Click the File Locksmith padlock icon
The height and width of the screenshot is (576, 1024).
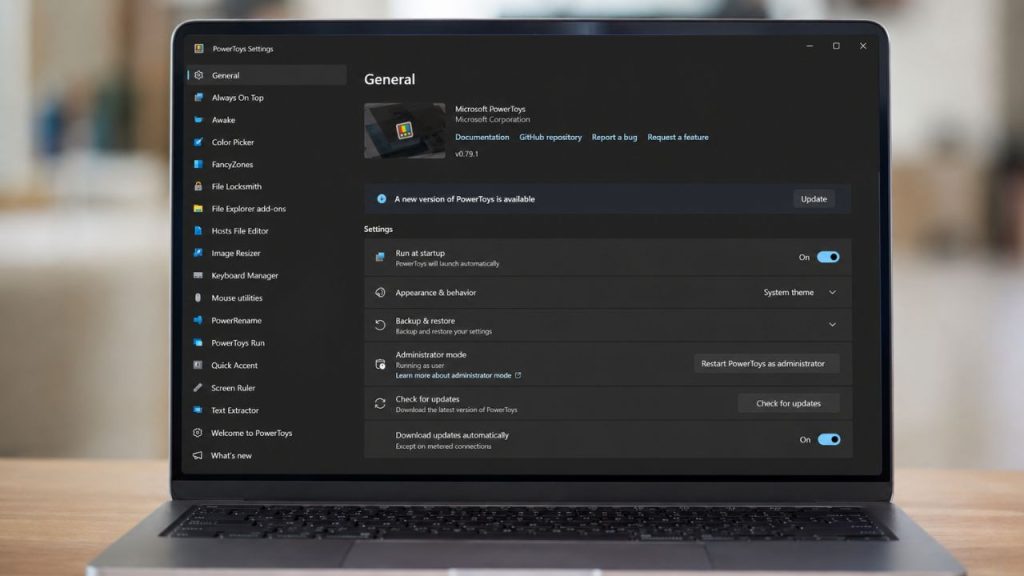(x=198, y=186)
